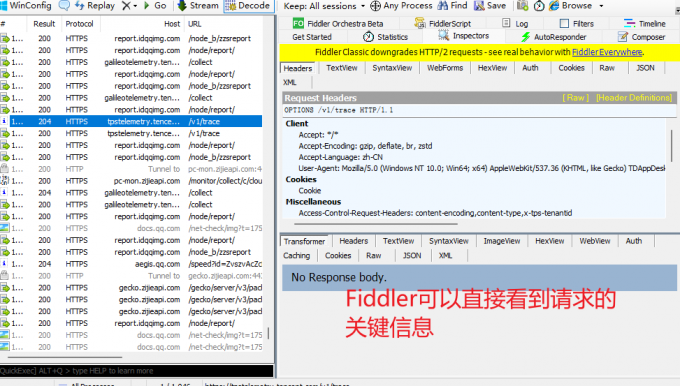Select the aegis.qq.com /speed session

tap(131, 264)
